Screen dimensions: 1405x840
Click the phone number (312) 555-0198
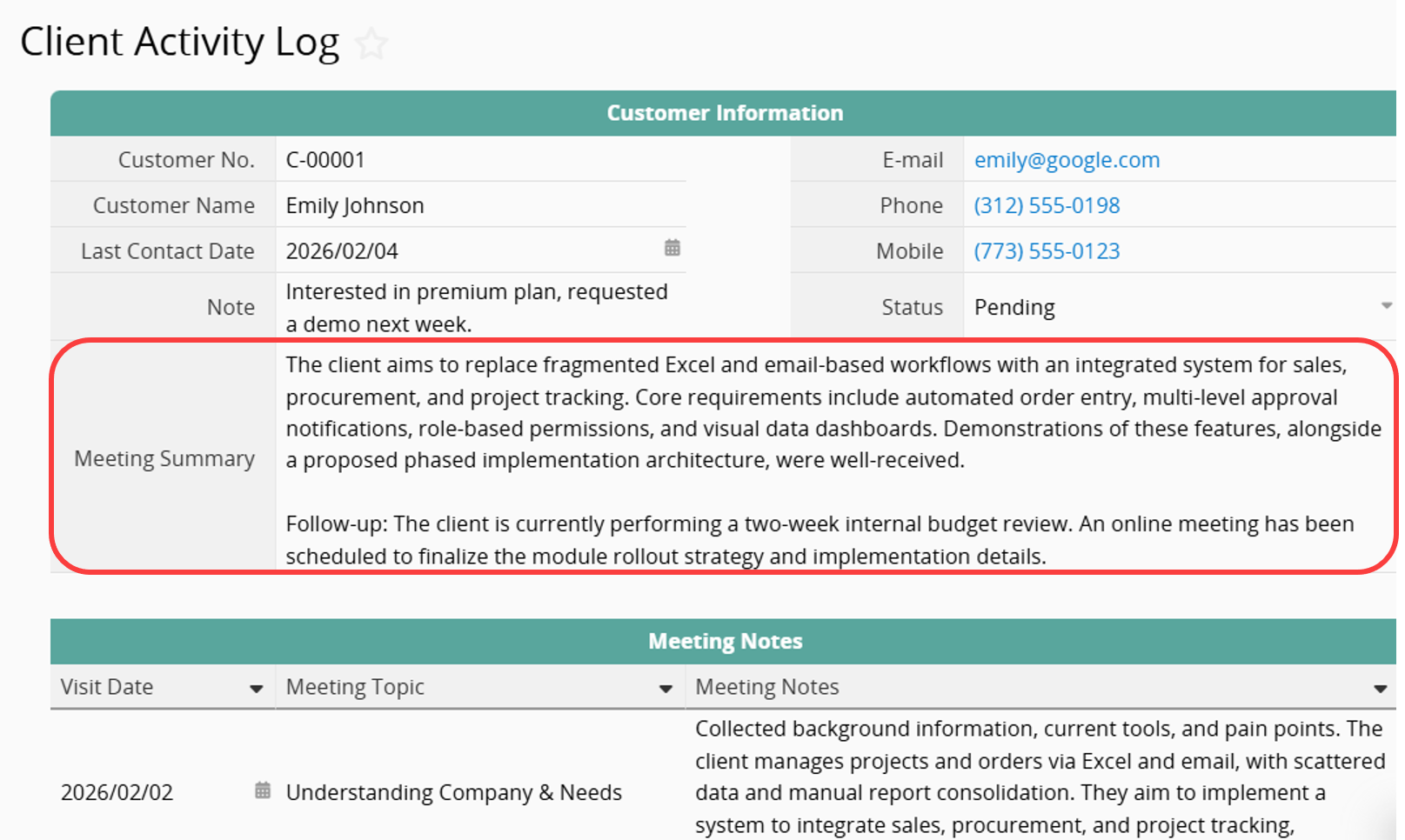[1047, 206]
